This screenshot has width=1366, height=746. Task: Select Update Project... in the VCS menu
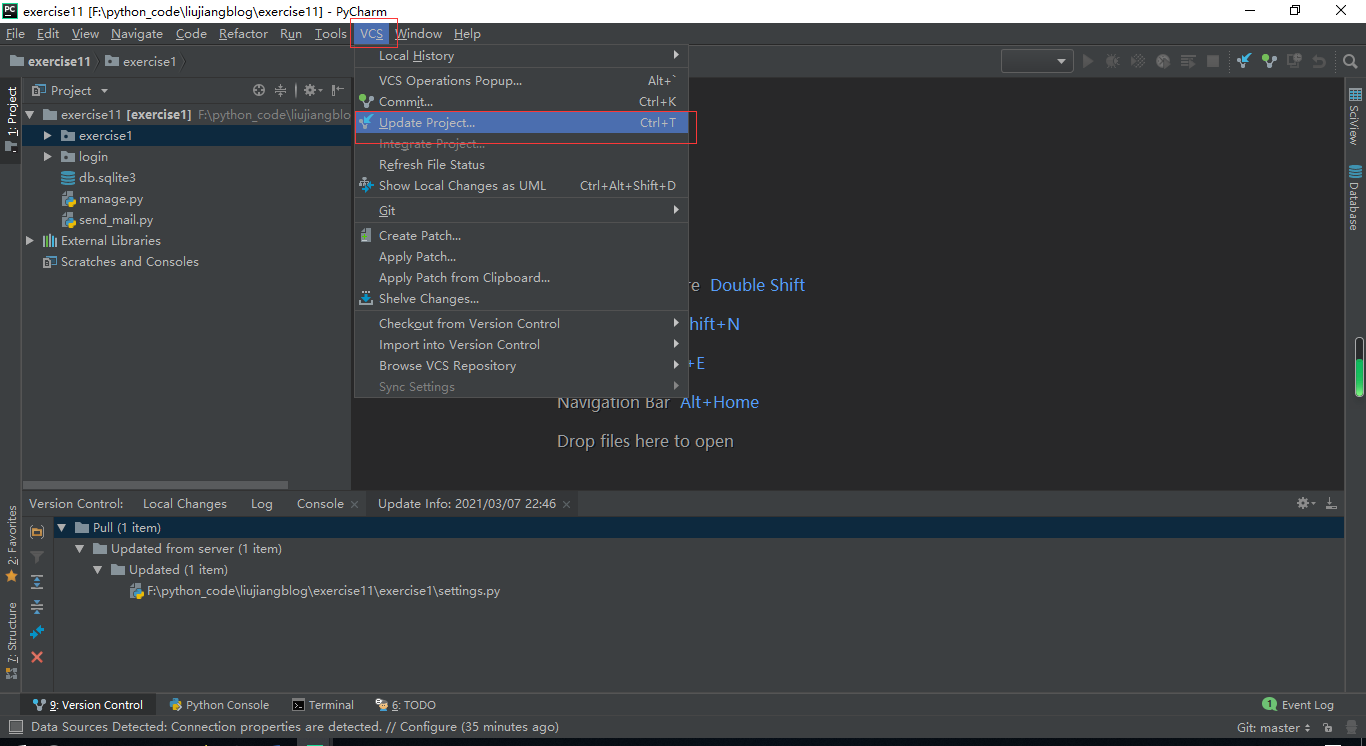click(521, 123)
